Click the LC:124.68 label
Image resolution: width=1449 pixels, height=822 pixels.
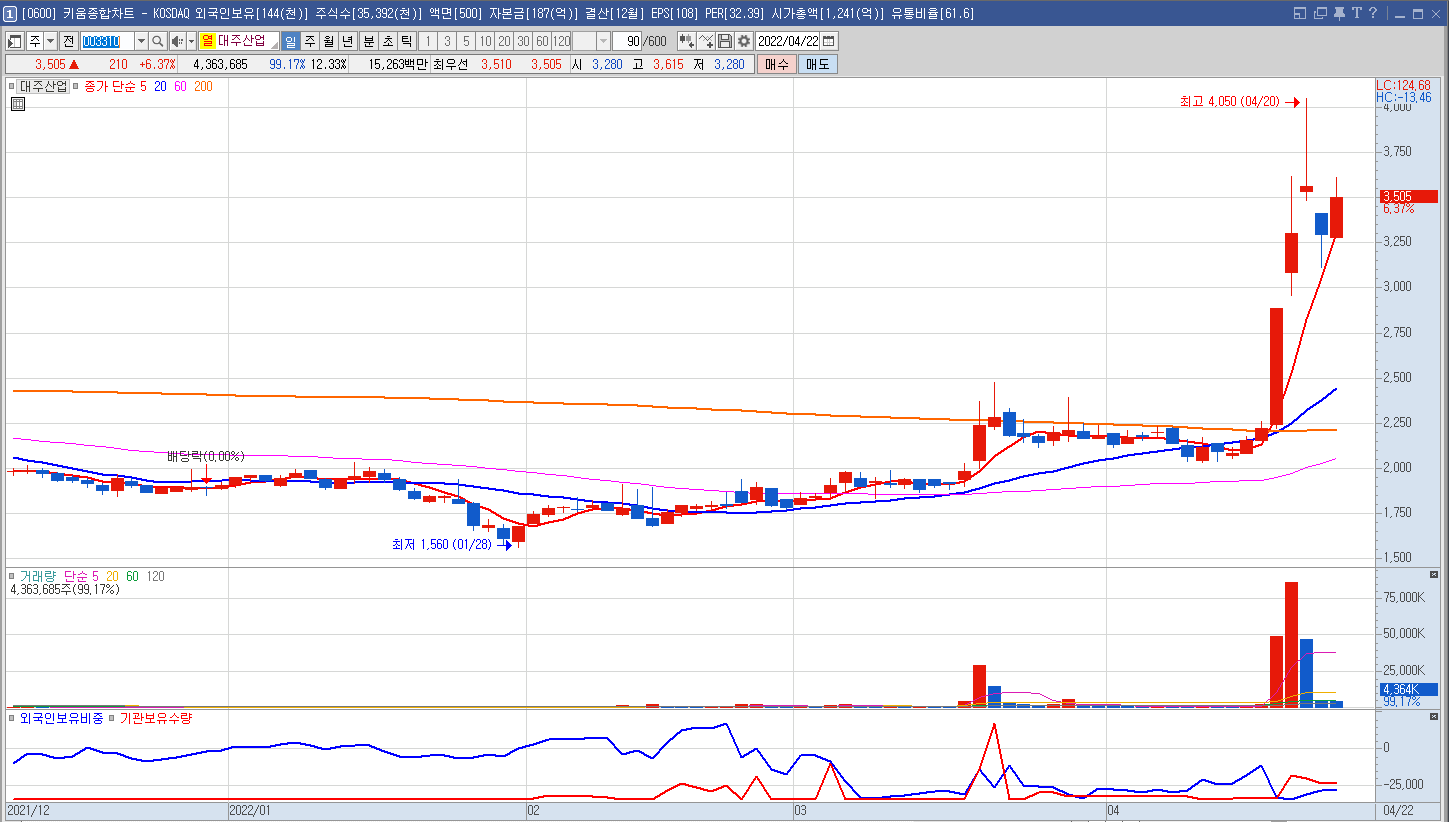[x=1403, y=85]
